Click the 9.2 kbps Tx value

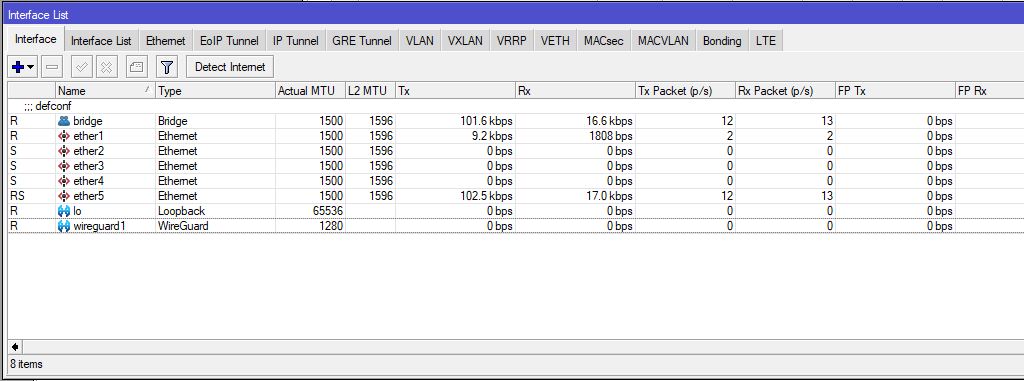pos(492,136)
